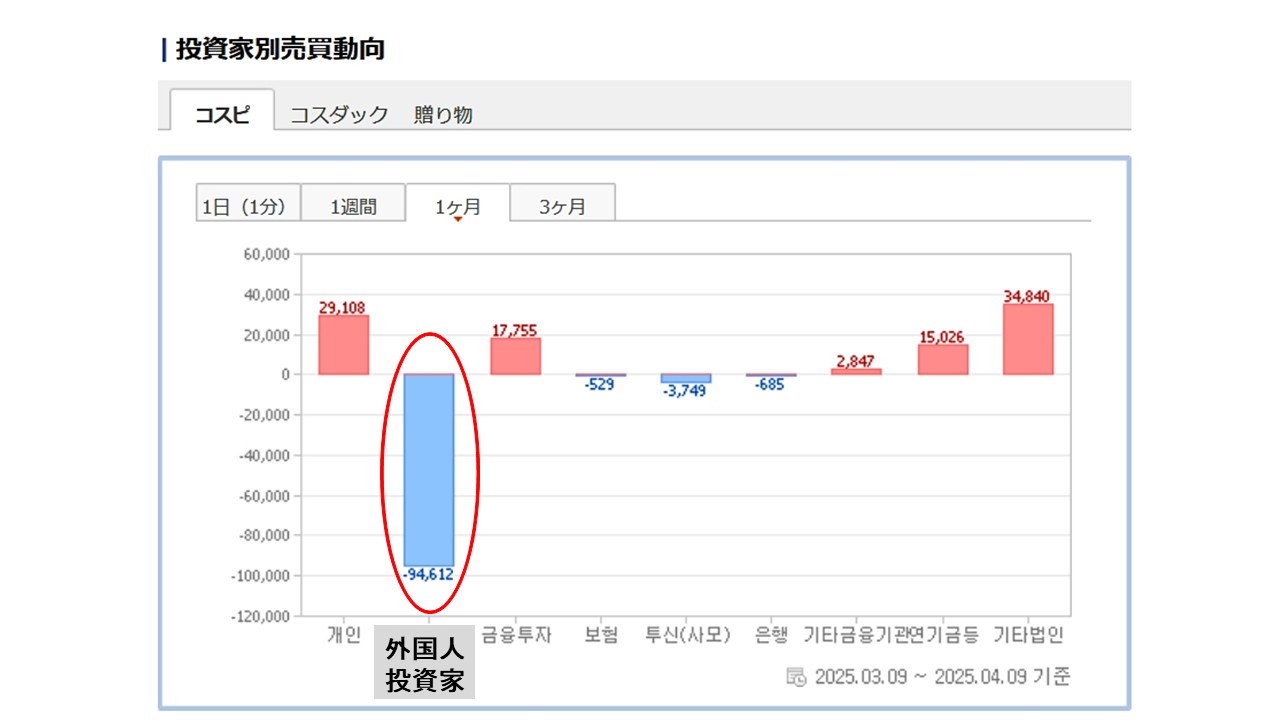Image resolution: width=1280 pixels, height=720 pixels.
Task: Click the 기타법인 bar showing 34,840
Action: [x=1028, y=339]
